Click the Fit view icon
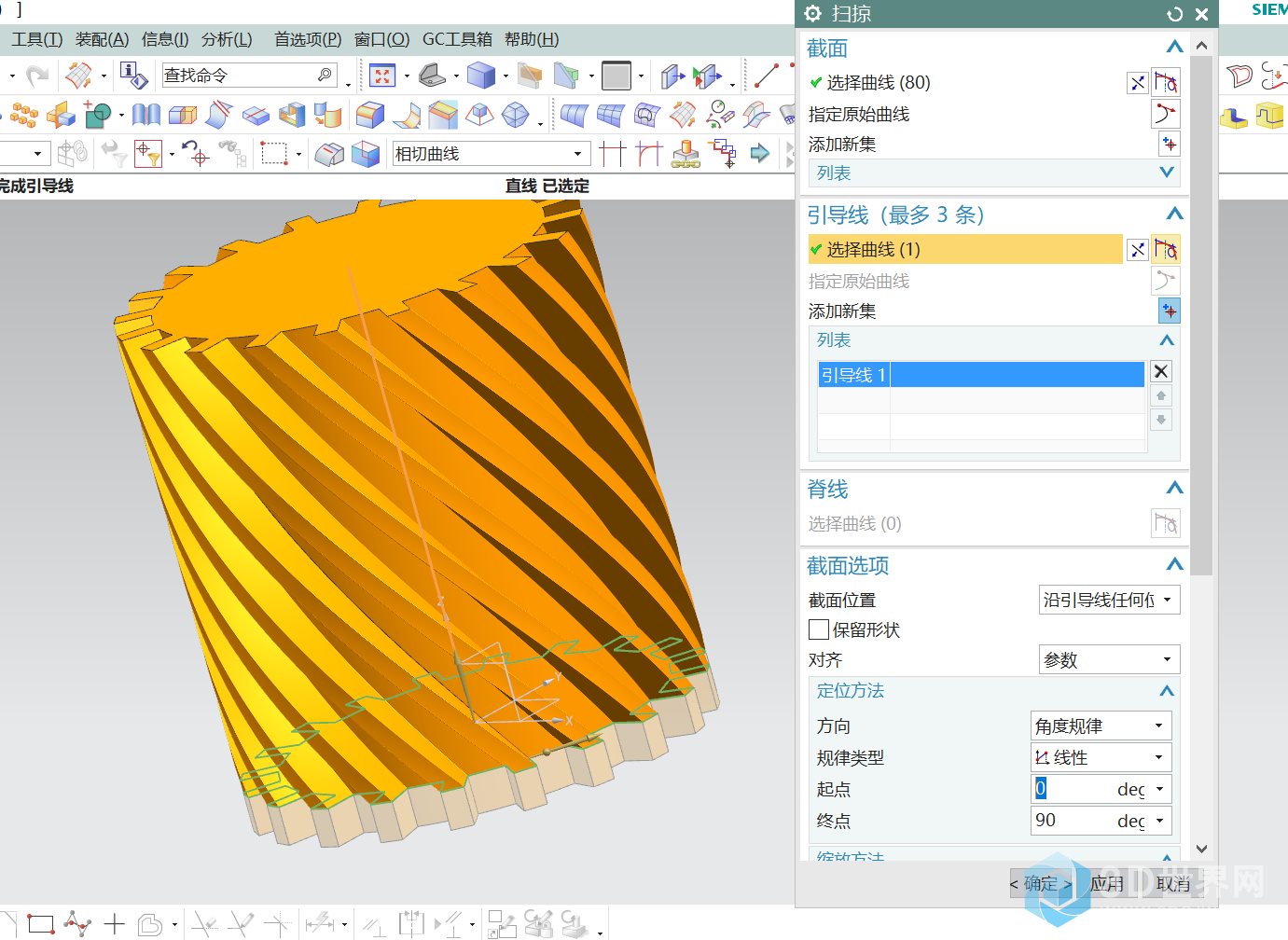 pyautogui.click(x=382, y=76)
